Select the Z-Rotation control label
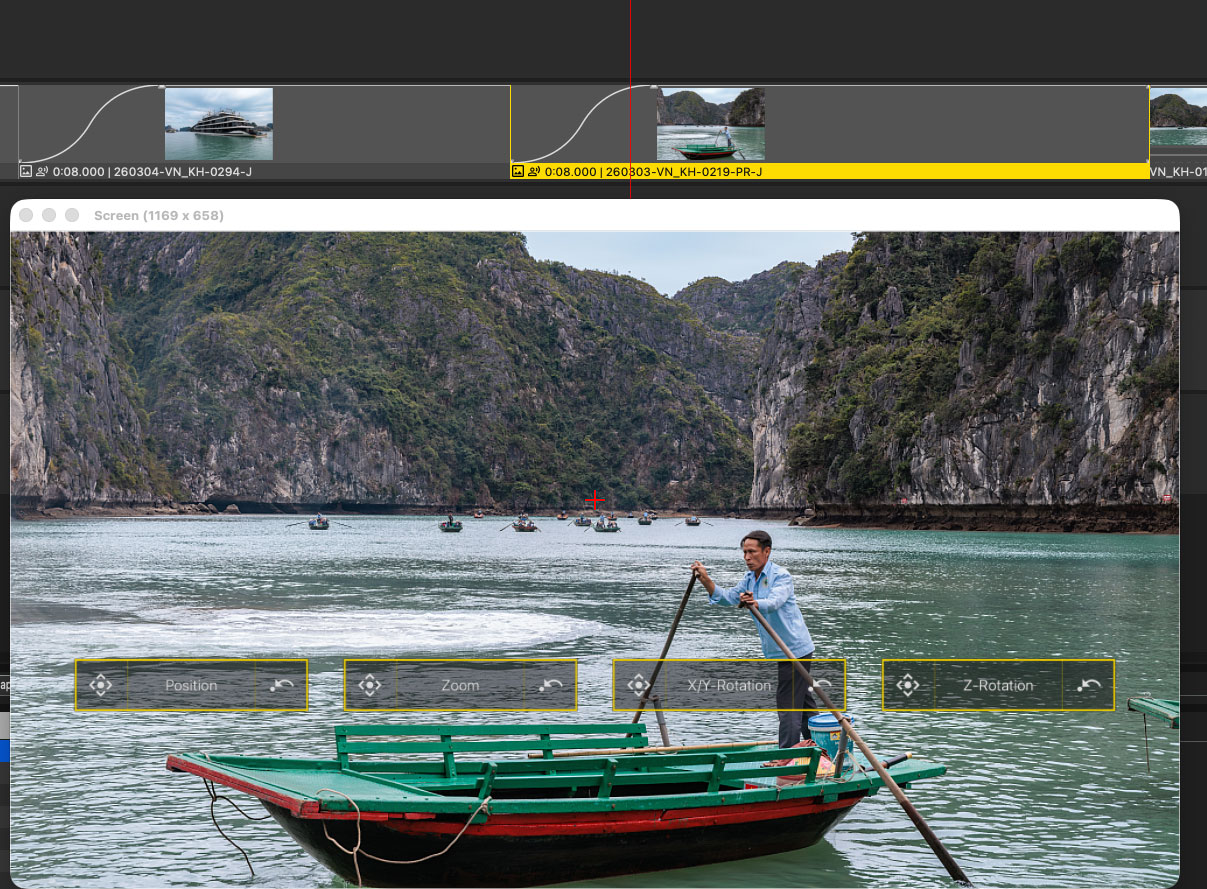Screen dimensions: 1207x889 pos(998,686)
